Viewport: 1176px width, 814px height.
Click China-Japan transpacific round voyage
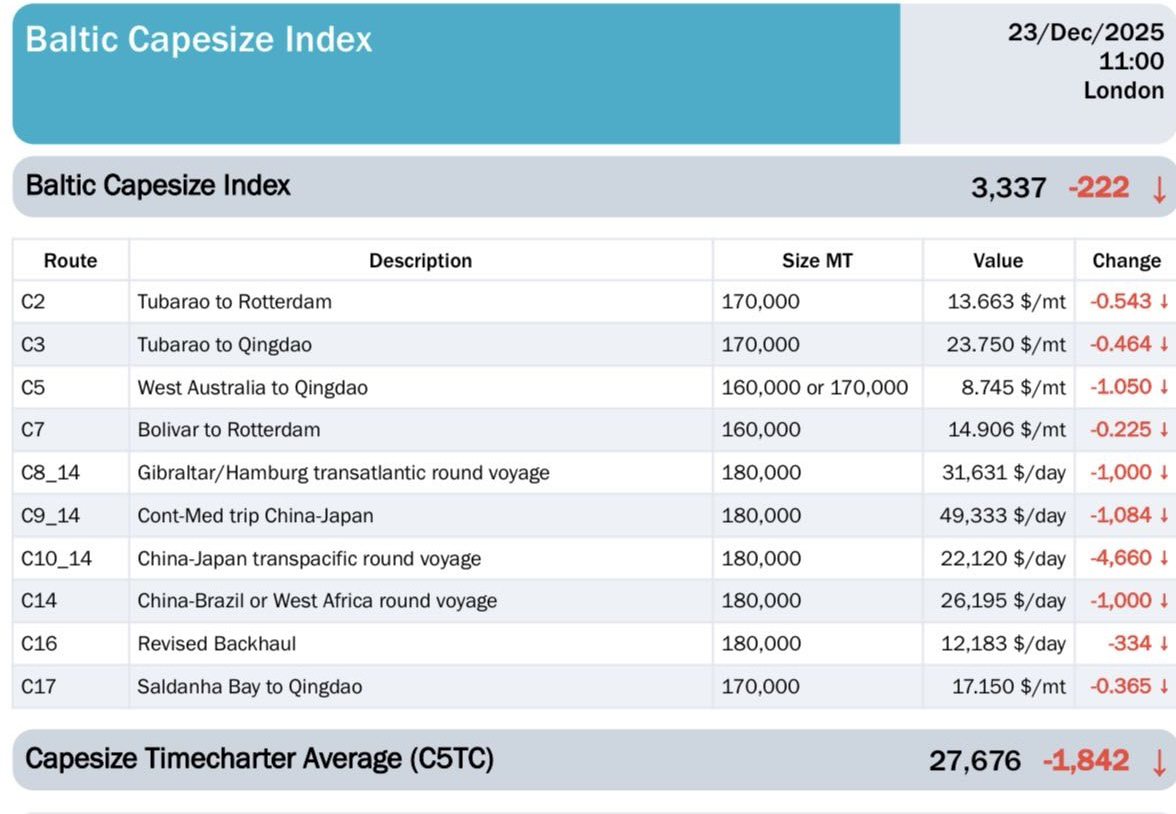click(x=309, y=559)
